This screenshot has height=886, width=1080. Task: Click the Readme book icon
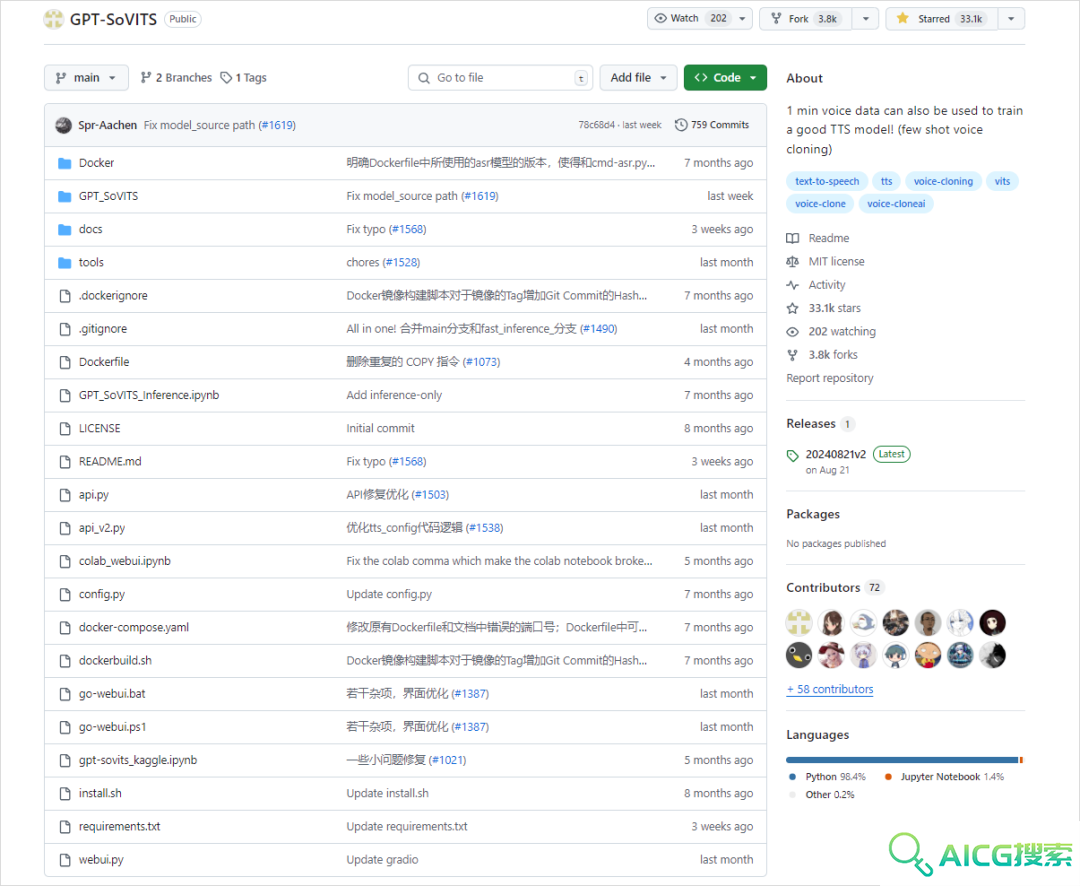[x=793, y=238]
